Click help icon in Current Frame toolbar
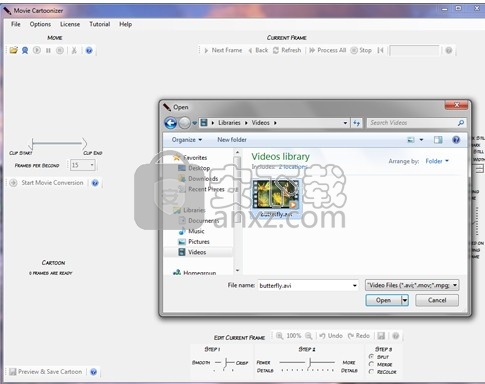 coord(449,50)
